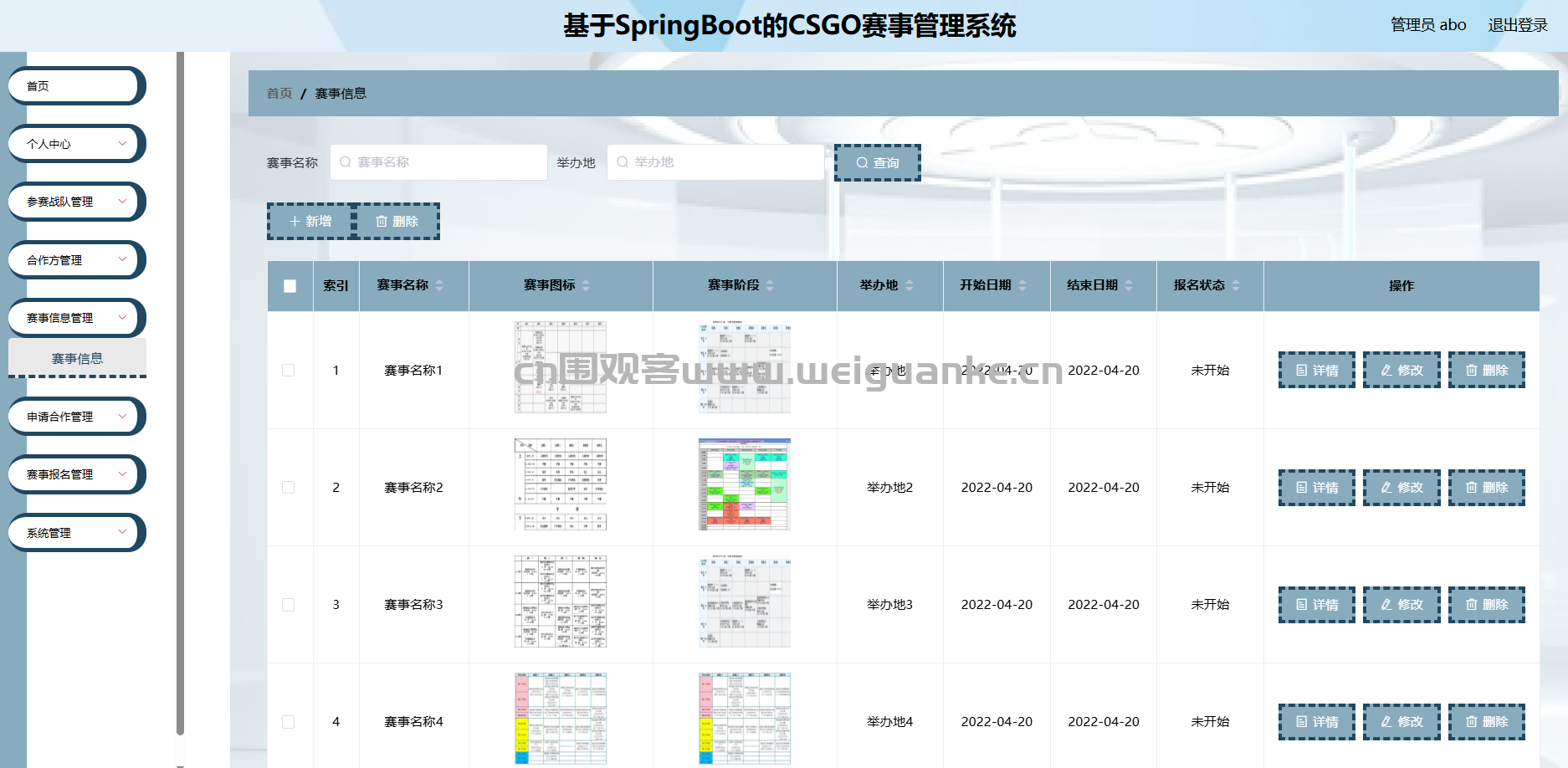Expand the 个人中心 sidebar menu

(75, 144)
